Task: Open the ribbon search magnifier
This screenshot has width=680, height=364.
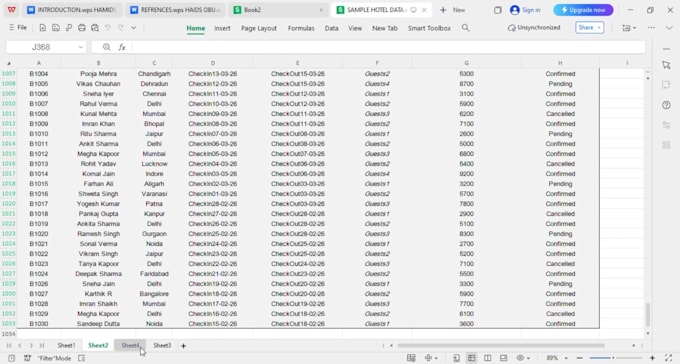Action: coord(465,28)
